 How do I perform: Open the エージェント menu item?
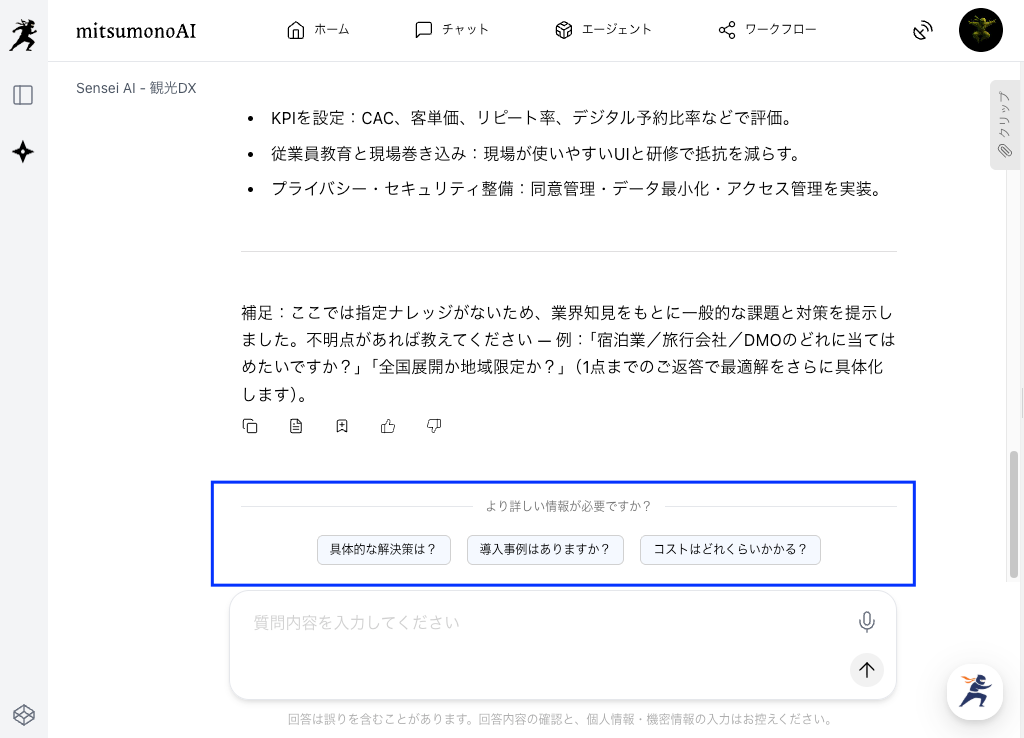tap(616, 29)
